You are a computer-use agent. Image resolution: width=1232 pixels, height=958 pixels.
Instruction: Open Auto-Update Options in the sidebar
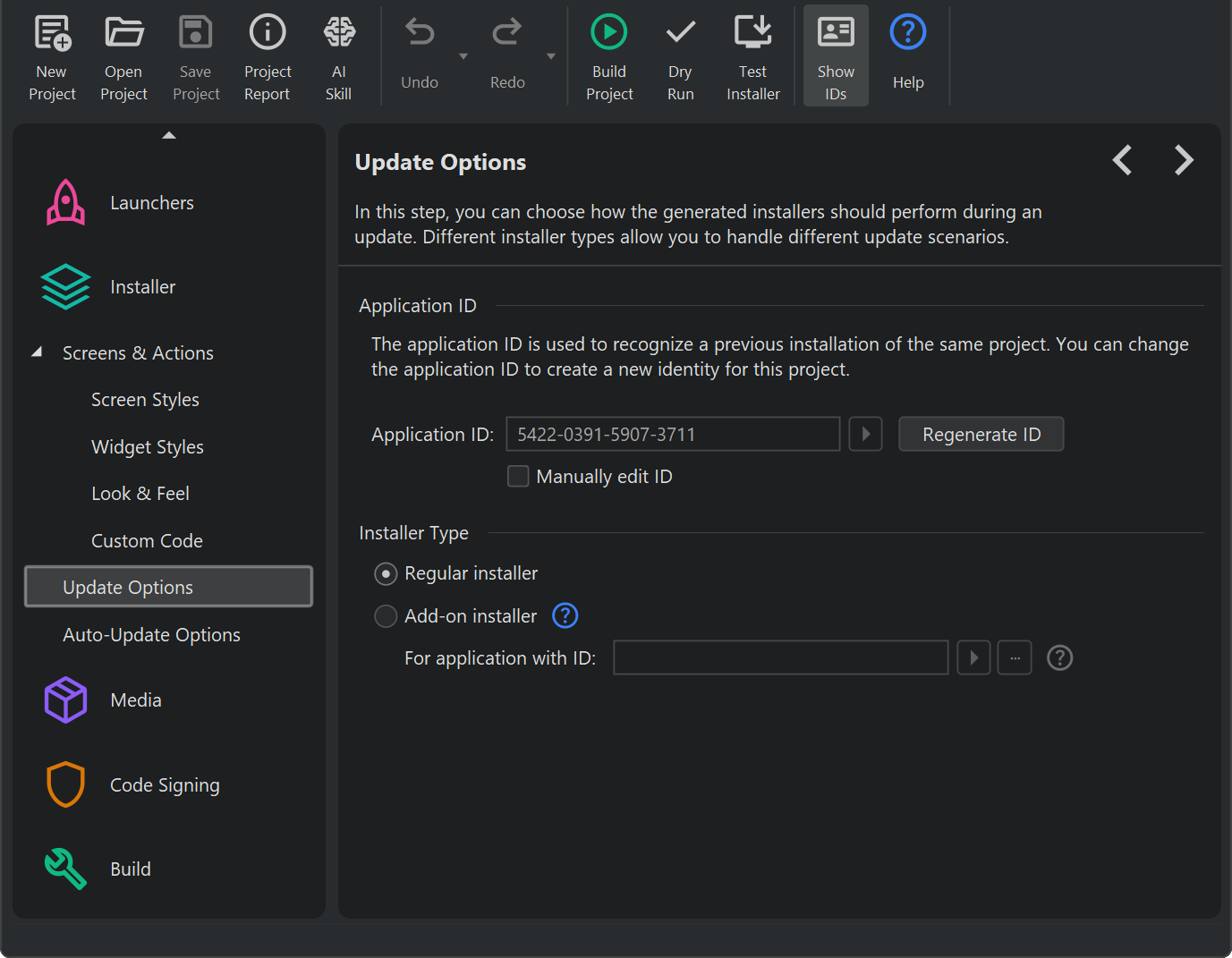tap(151, 635)
